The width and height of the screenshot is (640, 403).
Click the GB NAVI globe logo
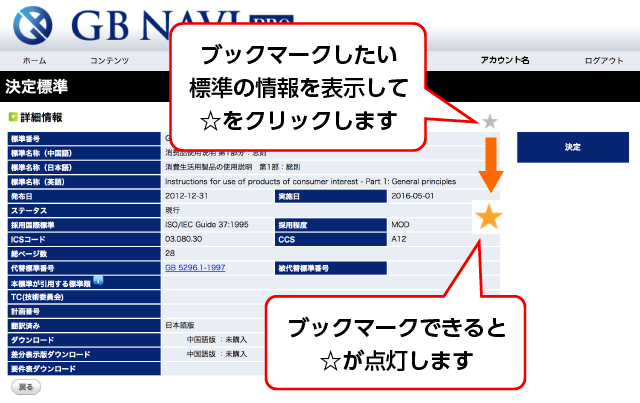[33, 25]
